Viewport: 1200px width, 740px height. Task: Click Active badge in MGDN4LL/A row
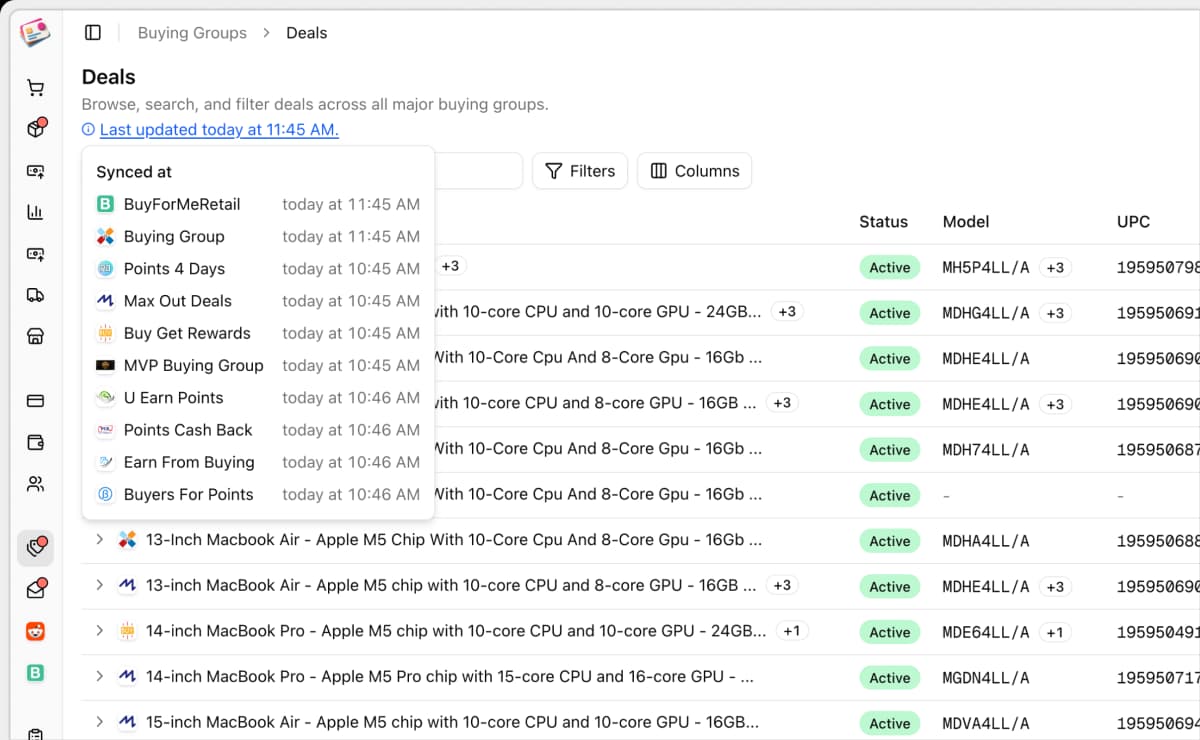(x=889, y=678)
